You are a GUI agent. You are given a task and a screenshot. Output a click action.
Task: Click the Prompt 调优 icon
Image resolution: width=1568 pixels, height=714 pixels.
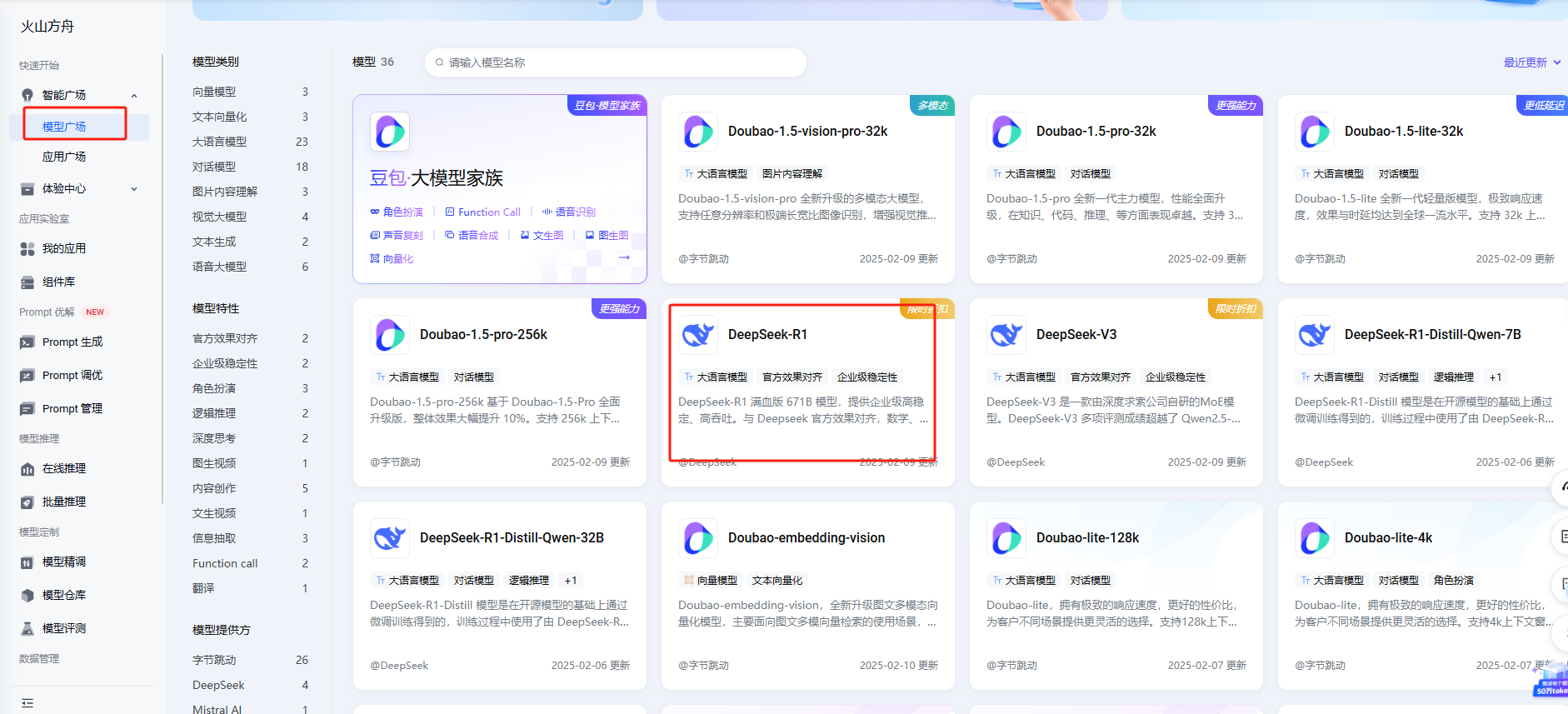pos(27,376)
